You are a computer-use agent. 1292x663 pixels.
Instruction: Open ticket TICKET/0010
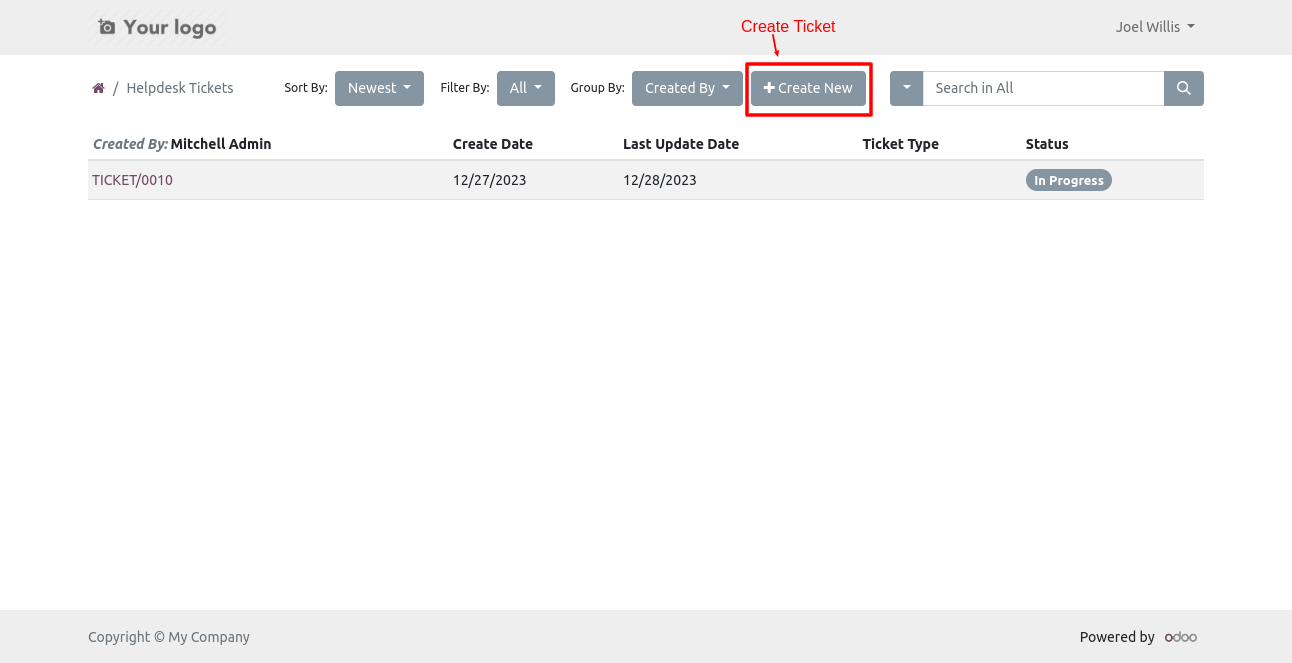click(132, 180)
